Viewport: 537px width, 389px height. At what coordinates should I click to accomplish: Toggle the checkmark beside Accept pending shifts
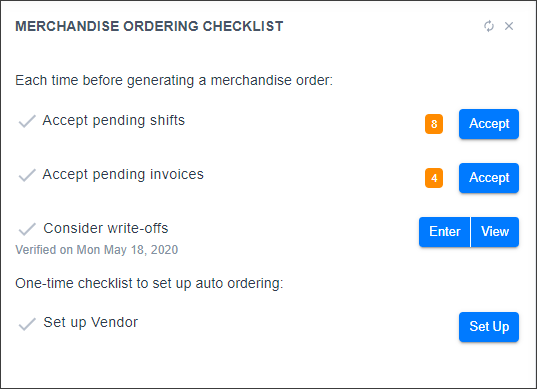coord(27,121)
